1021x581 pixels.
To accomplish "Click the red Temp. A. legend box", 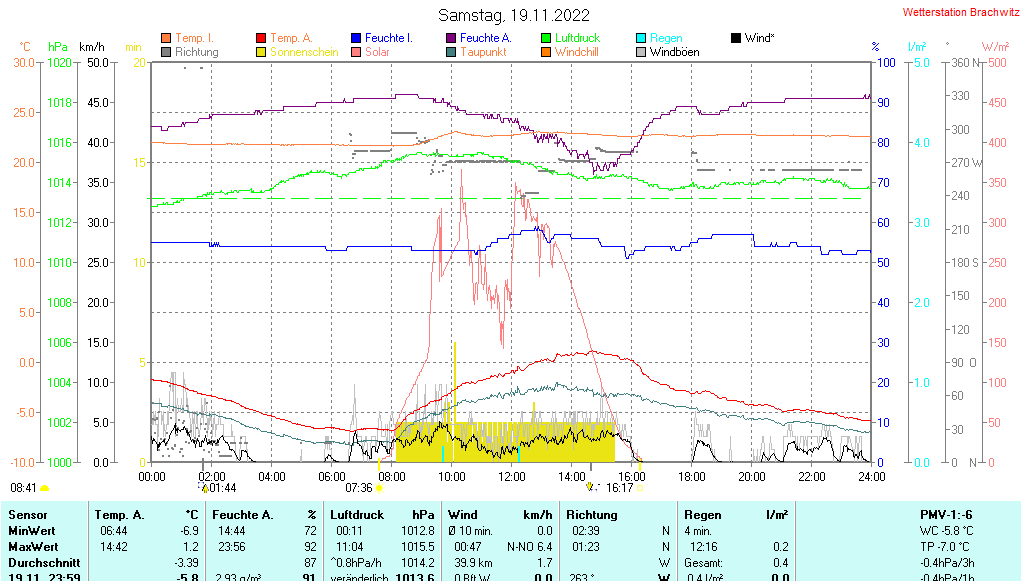I will (x=261, y=38).
